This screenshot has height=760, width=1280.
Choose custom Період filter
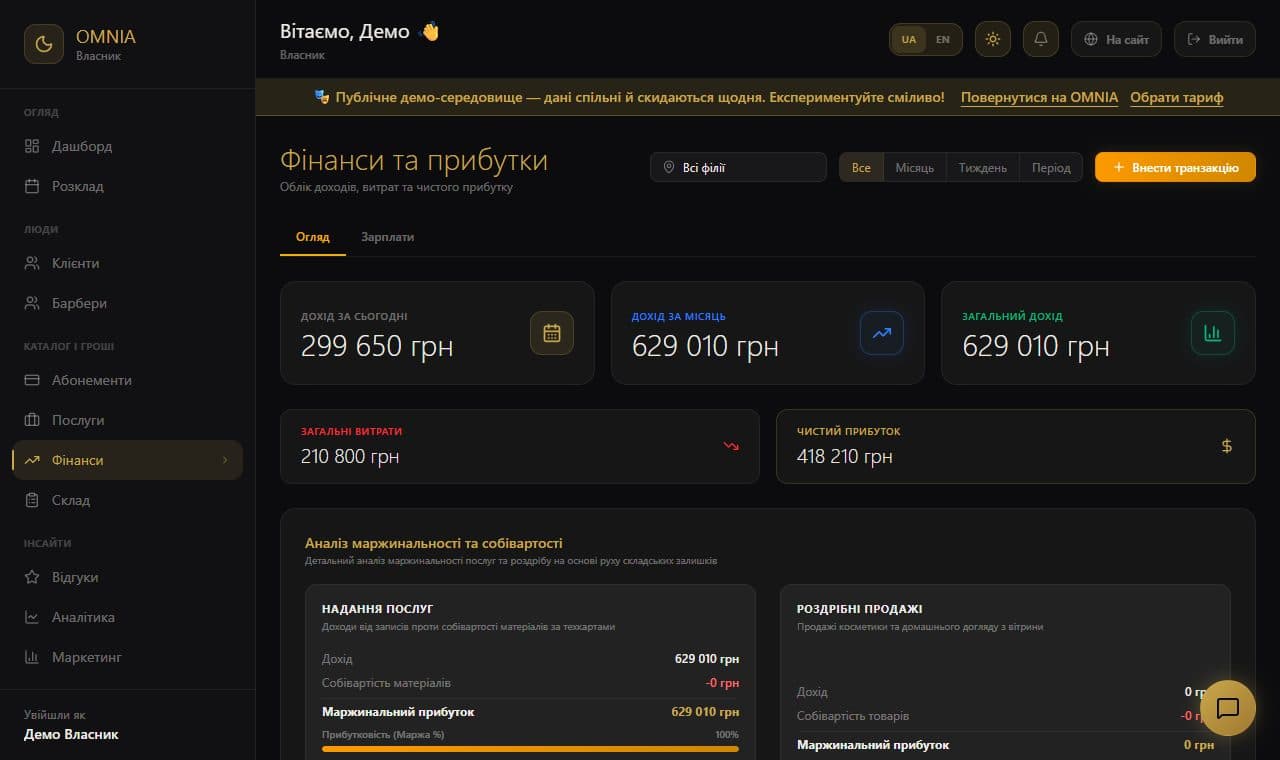[1051, 168]
